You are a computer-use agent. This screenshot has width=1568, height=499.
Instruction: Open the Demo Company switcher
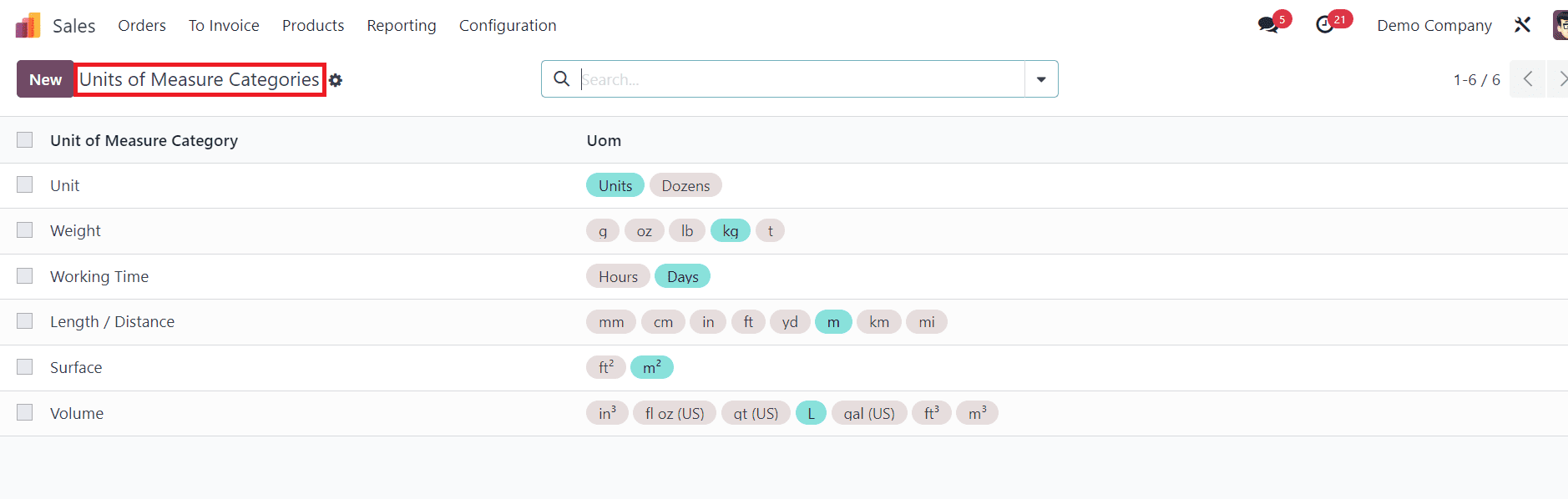tap(1434, 26)
